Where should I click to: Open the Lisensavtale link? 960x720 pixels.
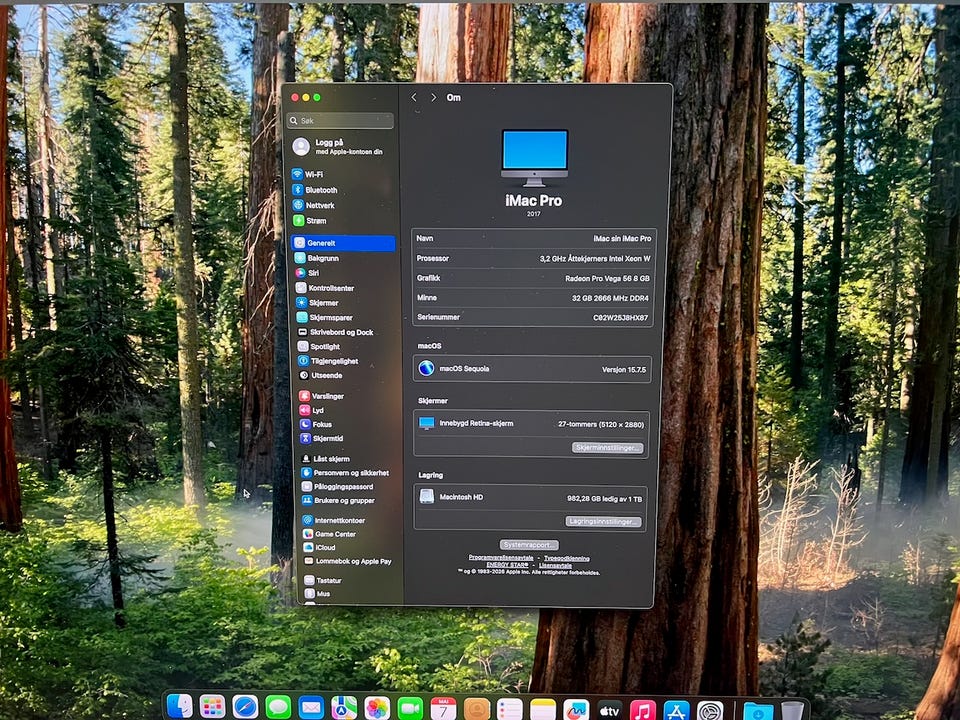(555, 566)
